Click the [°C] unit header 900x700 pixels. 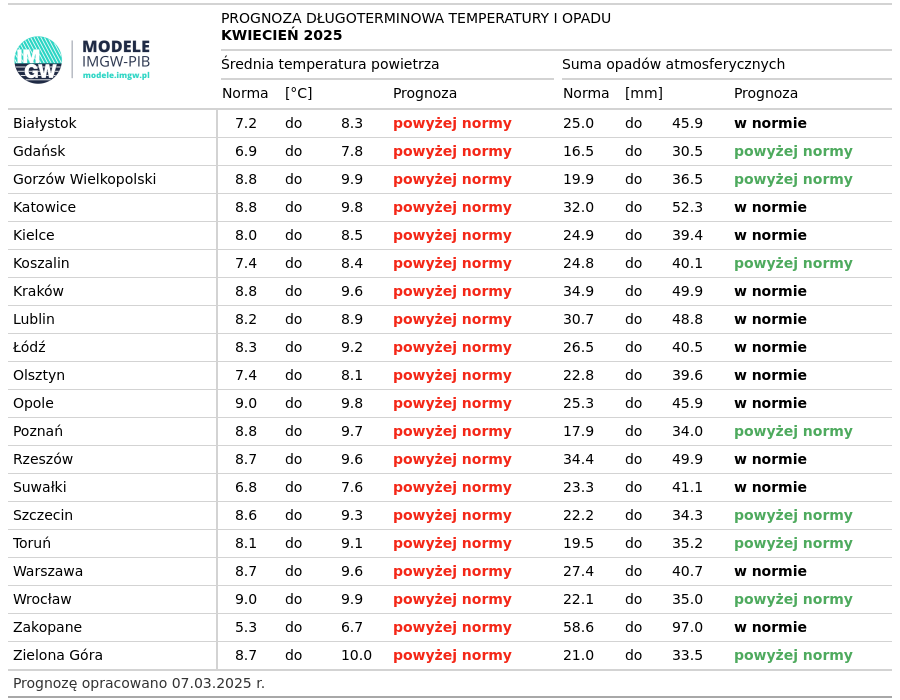click(298, 94)
